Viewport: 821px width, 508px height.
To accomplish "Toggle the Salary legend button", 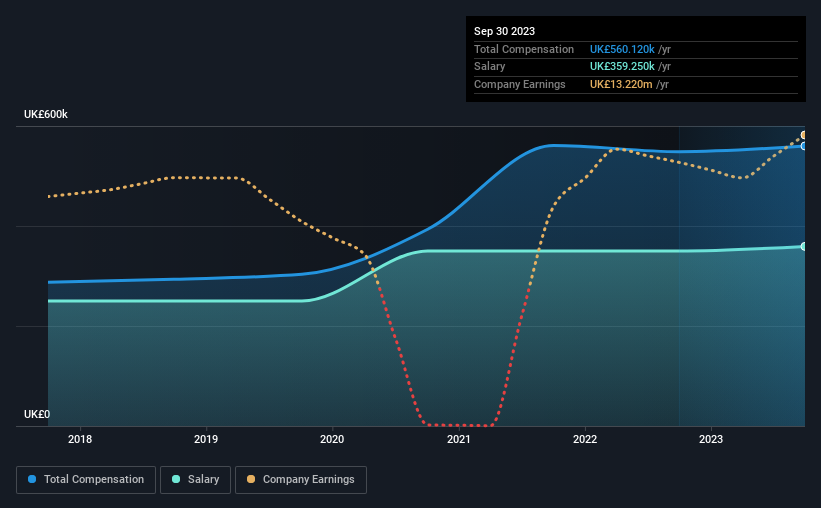I will [x=195, y=480].
